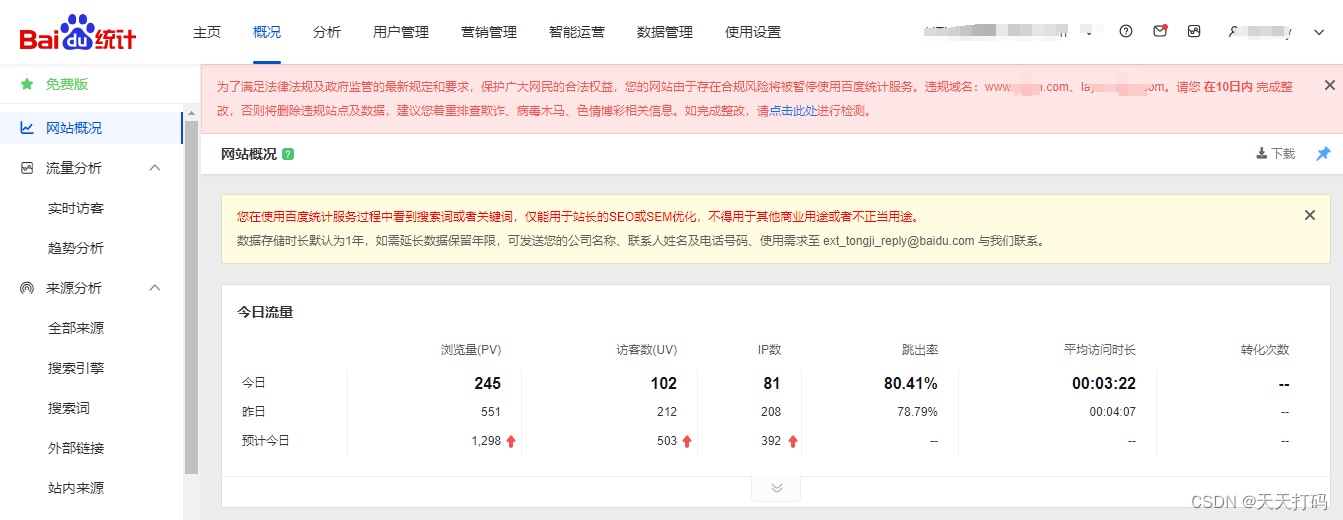Switch to 智能运营 tab

577,32
